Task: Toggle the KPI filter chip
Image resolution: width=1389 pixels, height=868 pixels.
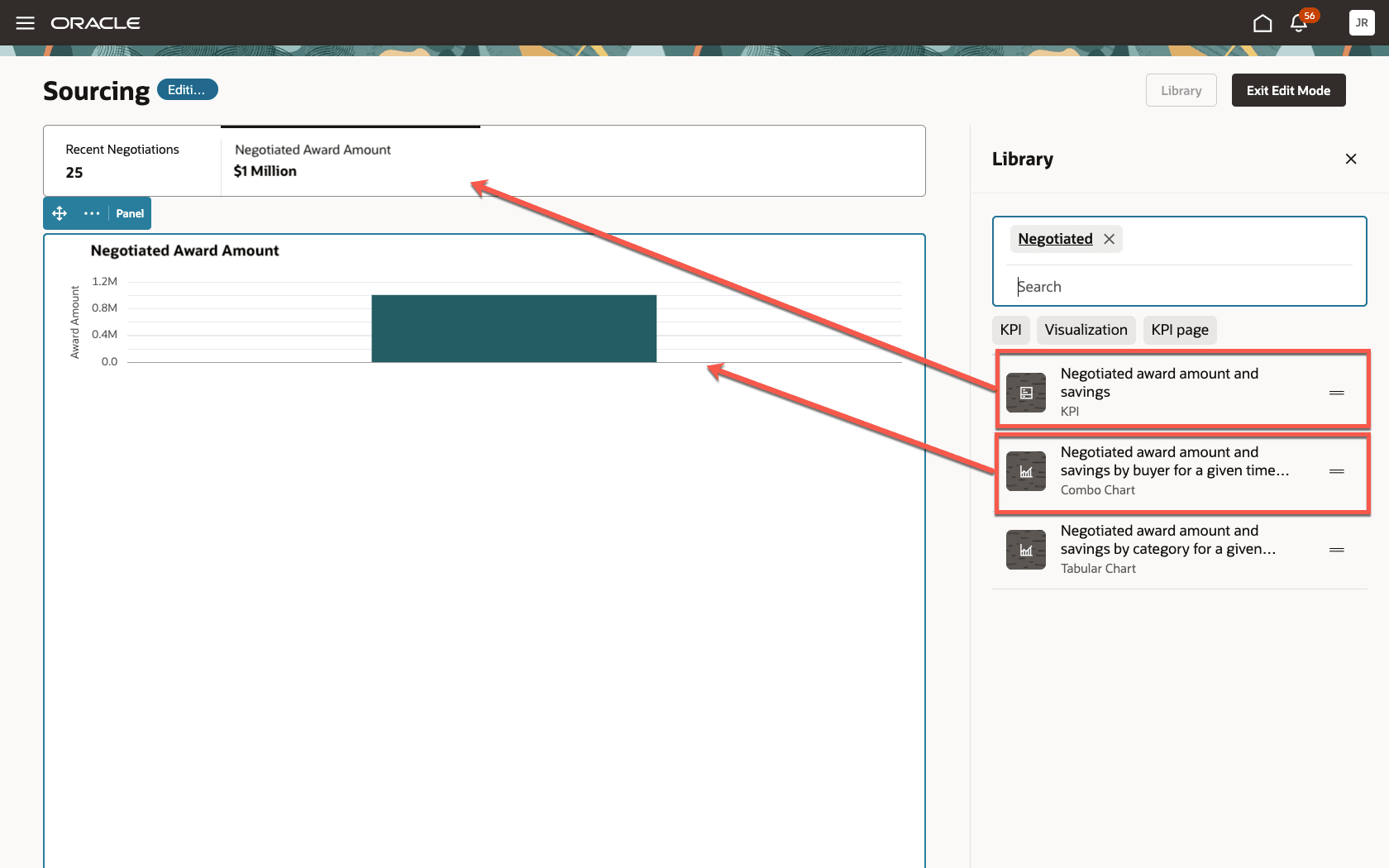Action: point(1010,330)
